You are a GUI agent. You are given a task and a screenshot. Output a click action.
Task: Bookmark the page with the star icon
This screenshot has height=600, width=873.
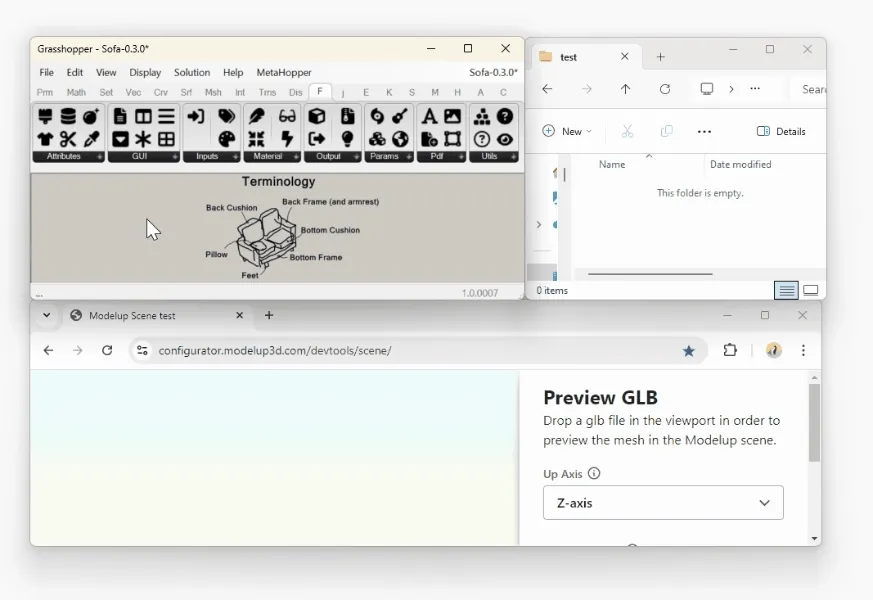[x=688, y=350]
